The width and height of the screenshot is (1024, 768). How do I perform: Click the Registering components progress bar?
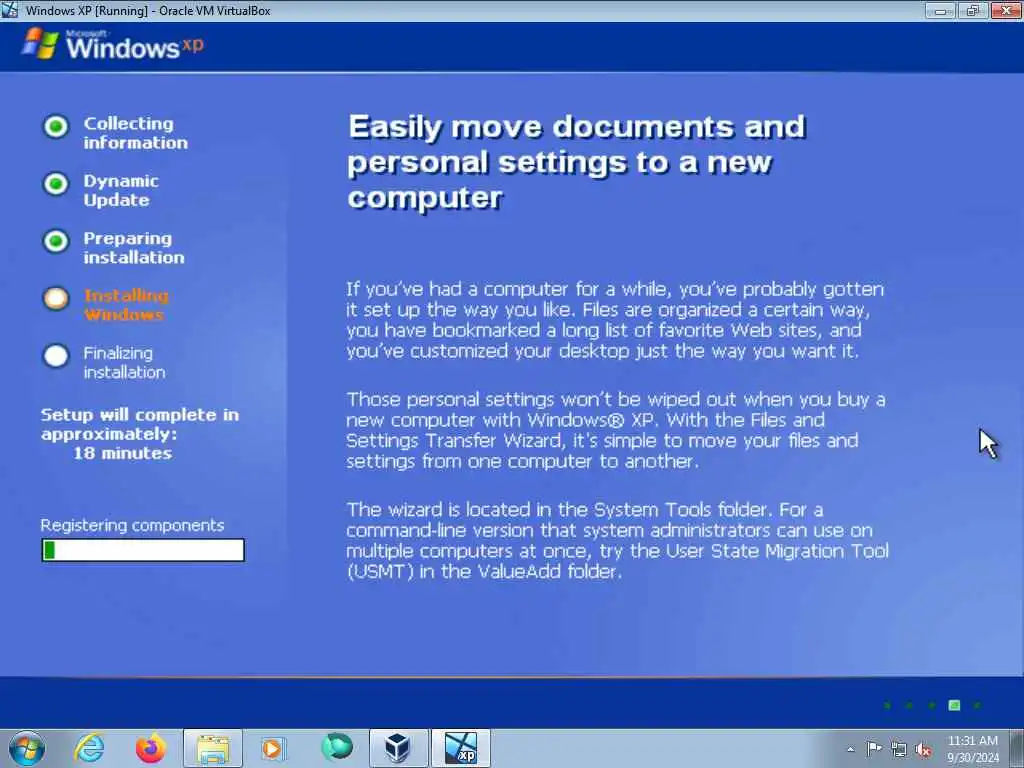point(143,550)
